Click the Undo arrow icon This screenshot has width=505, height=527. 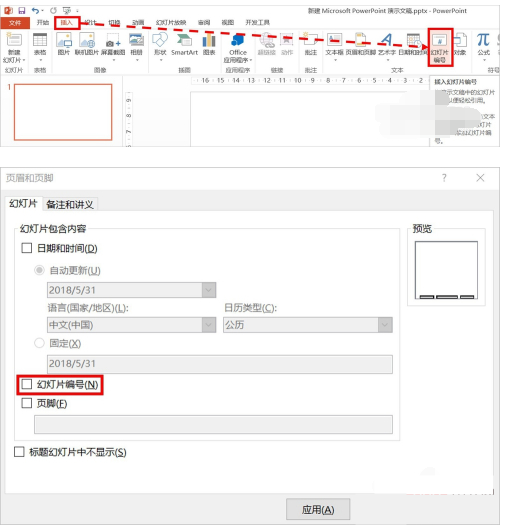point(35,10)
